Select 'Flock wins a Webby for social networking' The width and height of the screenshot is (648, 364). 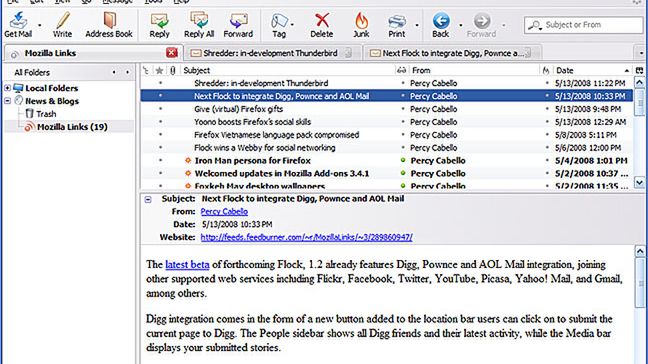pos(265,148)
